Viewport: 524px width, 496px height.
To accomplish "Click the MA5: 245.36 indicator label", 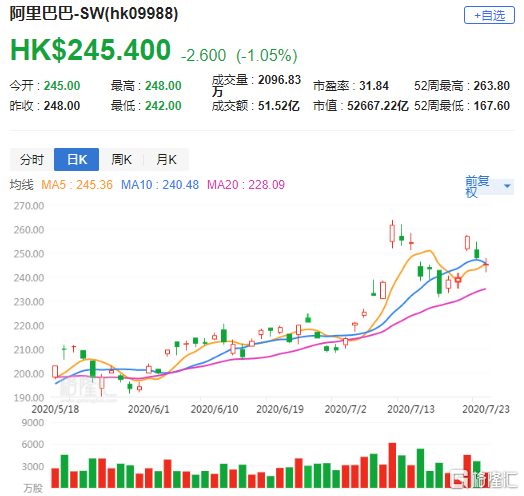I will [77, 184].
